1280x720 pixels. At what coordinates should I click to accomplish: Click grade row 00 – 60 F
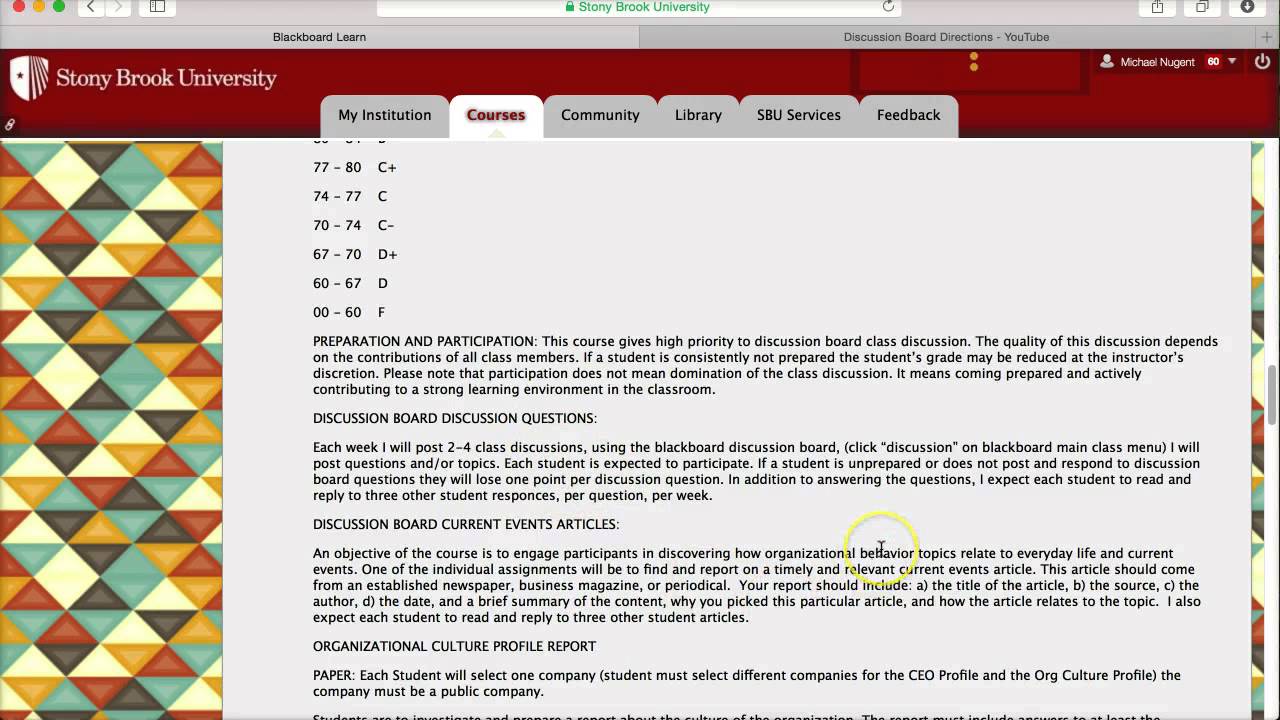pos(349,312)
